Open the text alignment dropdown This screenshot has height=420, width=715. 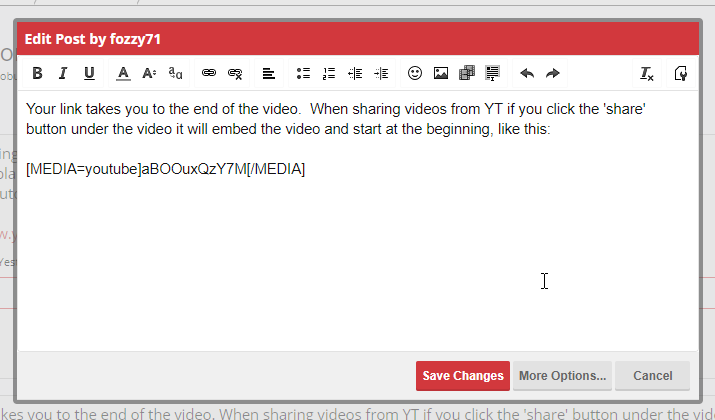coord(269,73)
